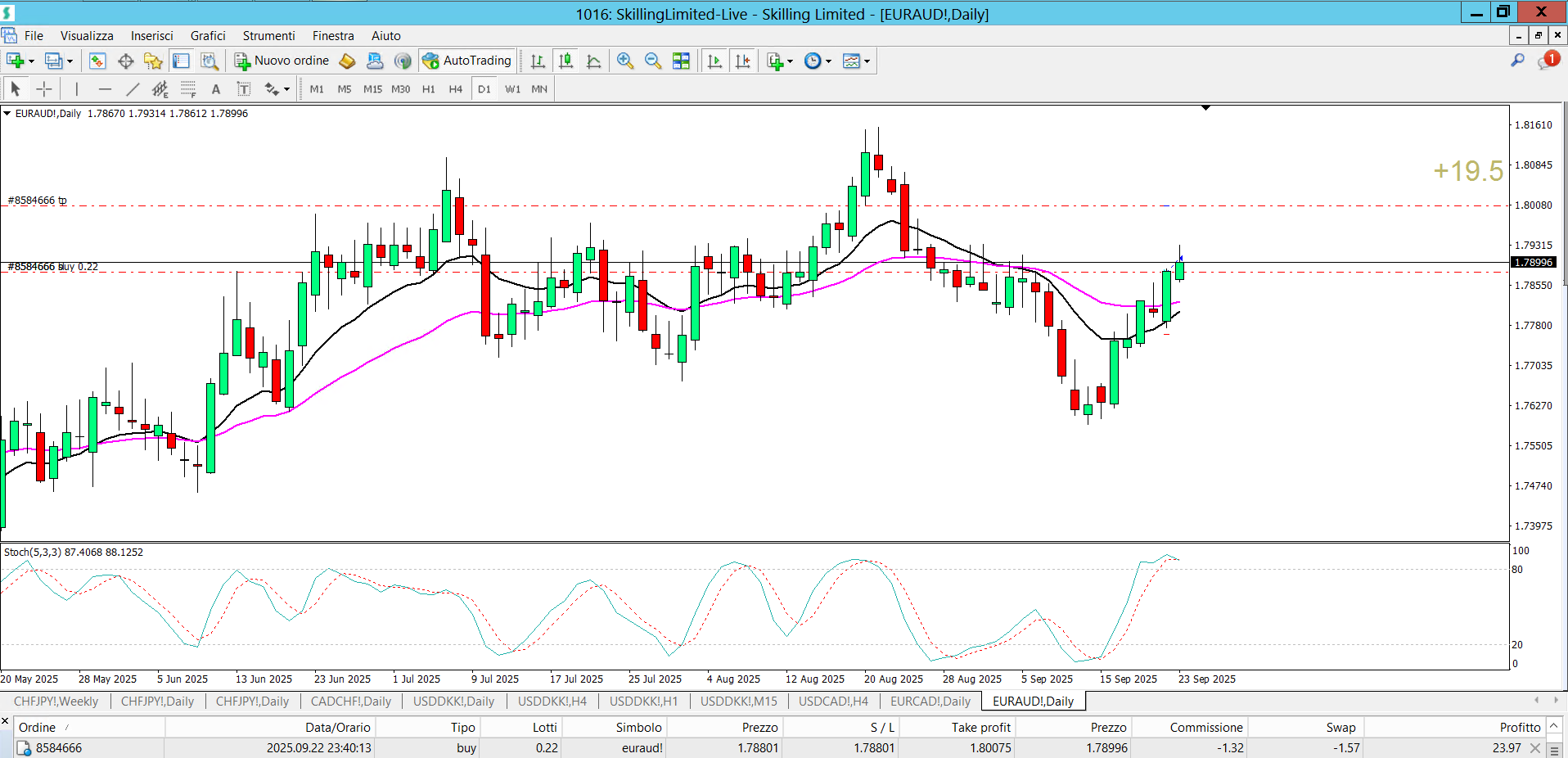Open the chart Templates icon

click(851, 61)
